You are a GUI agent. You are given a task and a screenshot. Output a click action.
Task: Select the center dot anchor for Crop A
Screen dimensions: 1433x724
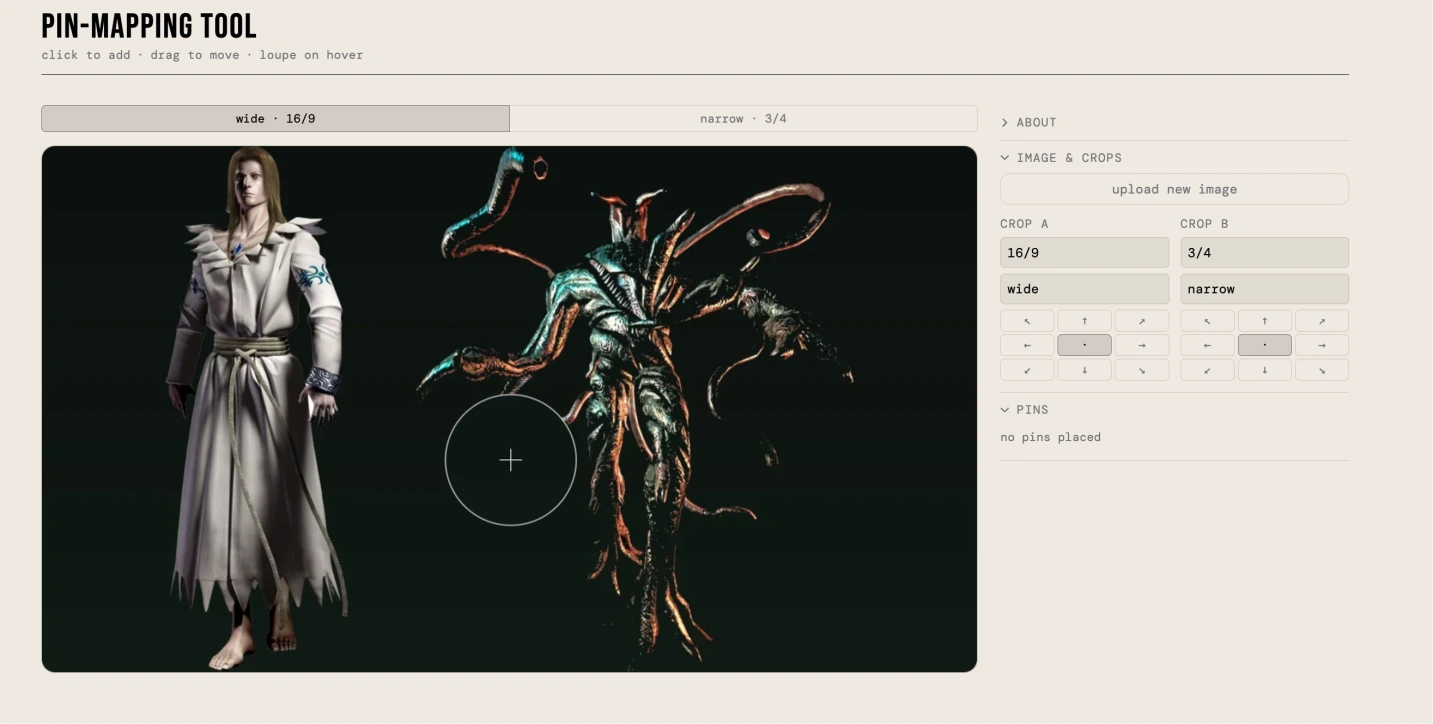click(1085, 345)
